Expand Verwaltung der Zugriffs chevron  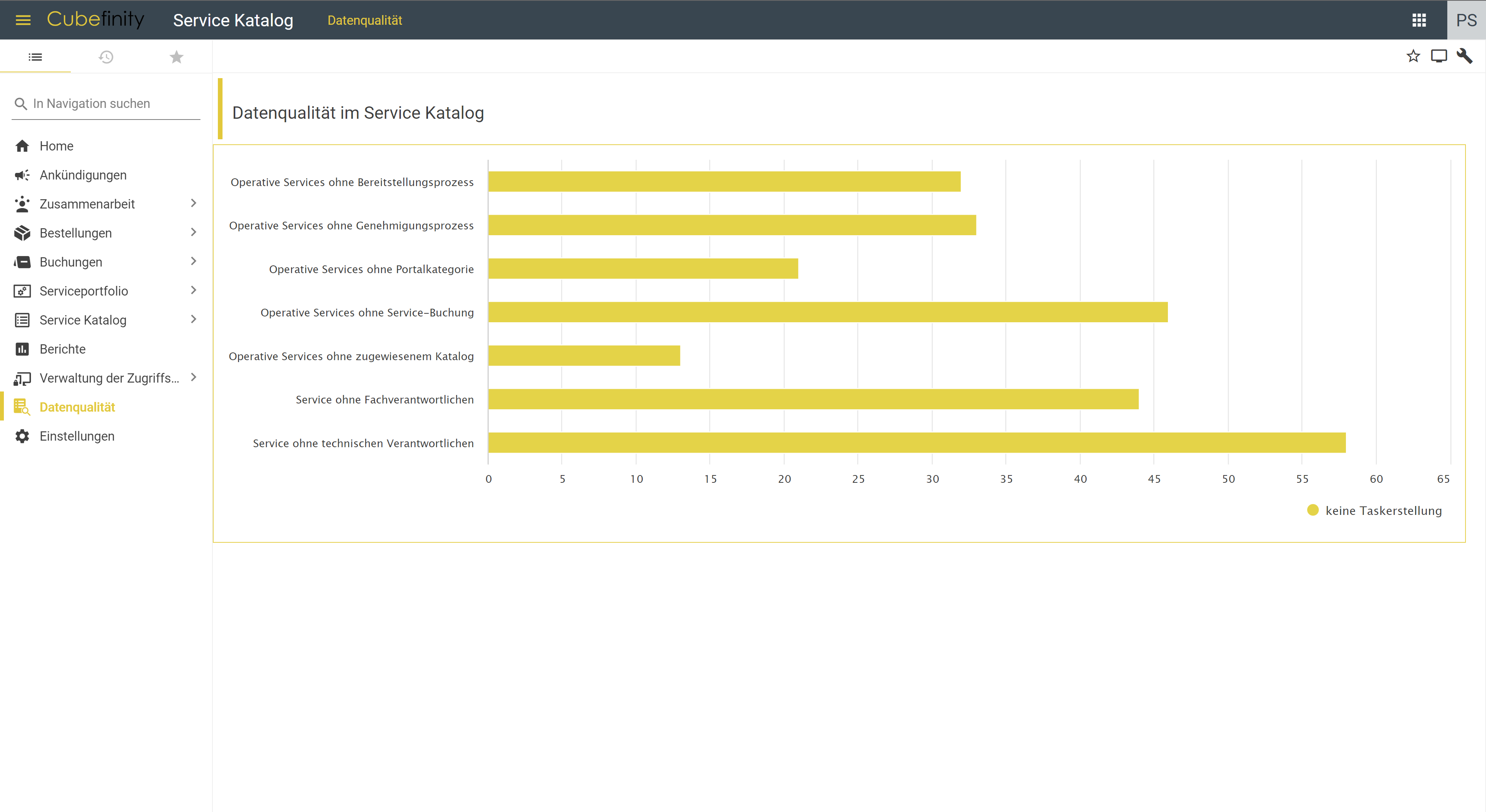tap(193, 377)
